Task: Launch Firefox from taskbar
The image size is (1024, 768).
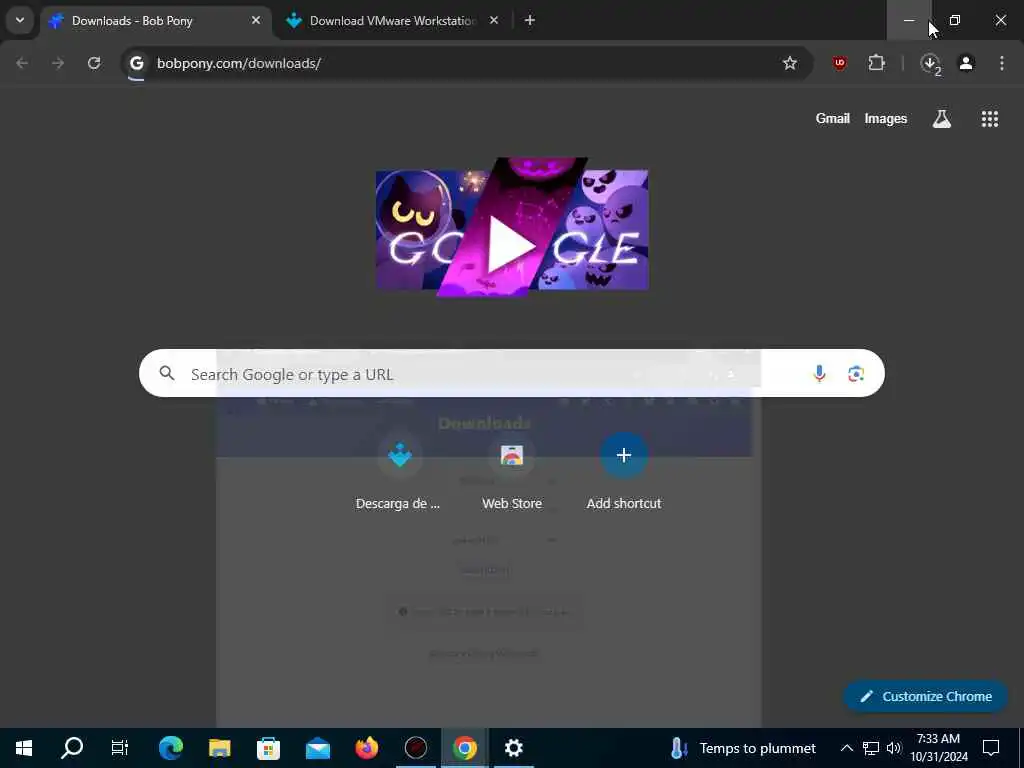Action: click(366, 748)
